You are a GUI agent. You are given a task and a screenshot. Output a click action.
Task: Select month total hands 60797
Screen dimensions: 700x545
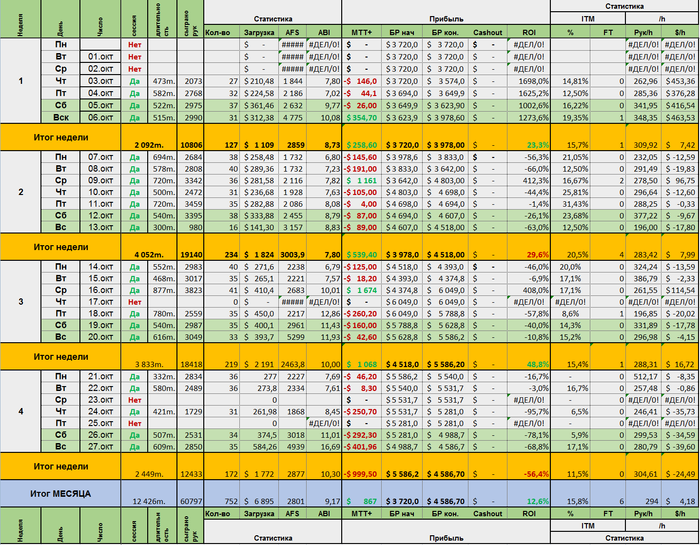coord(191,494)
